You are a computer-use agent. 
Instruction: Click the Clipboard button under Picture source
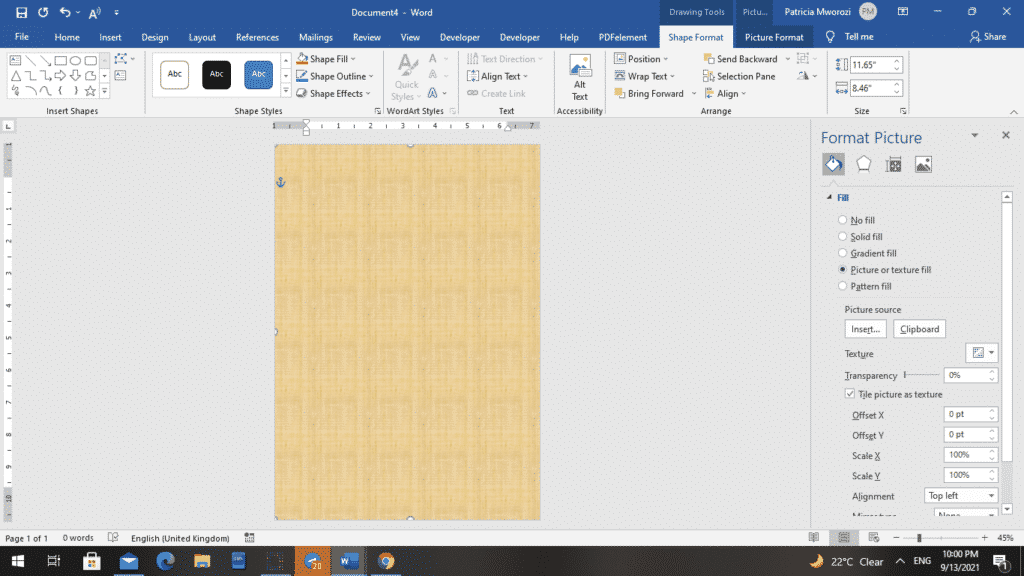(x=918, y=328)
